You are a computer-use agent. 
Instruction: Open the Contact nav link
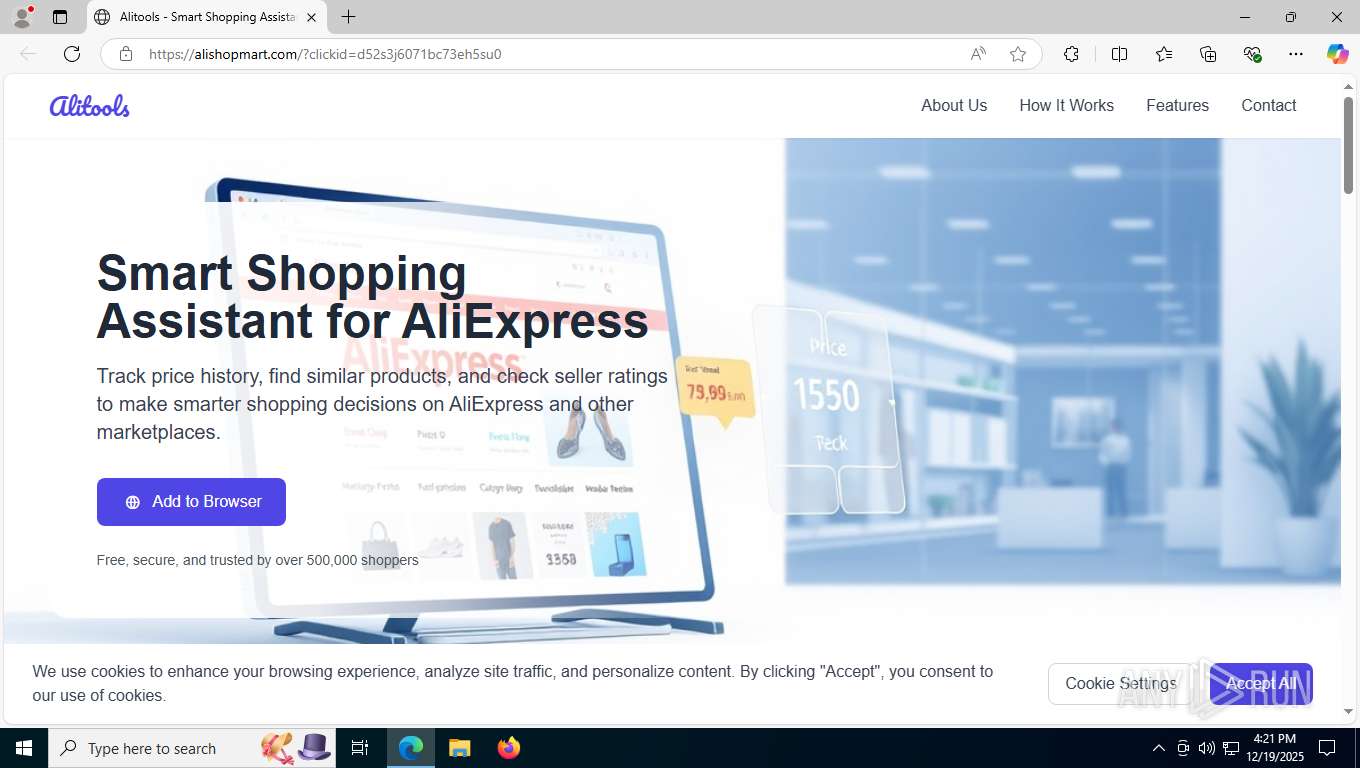(1268, 105)
